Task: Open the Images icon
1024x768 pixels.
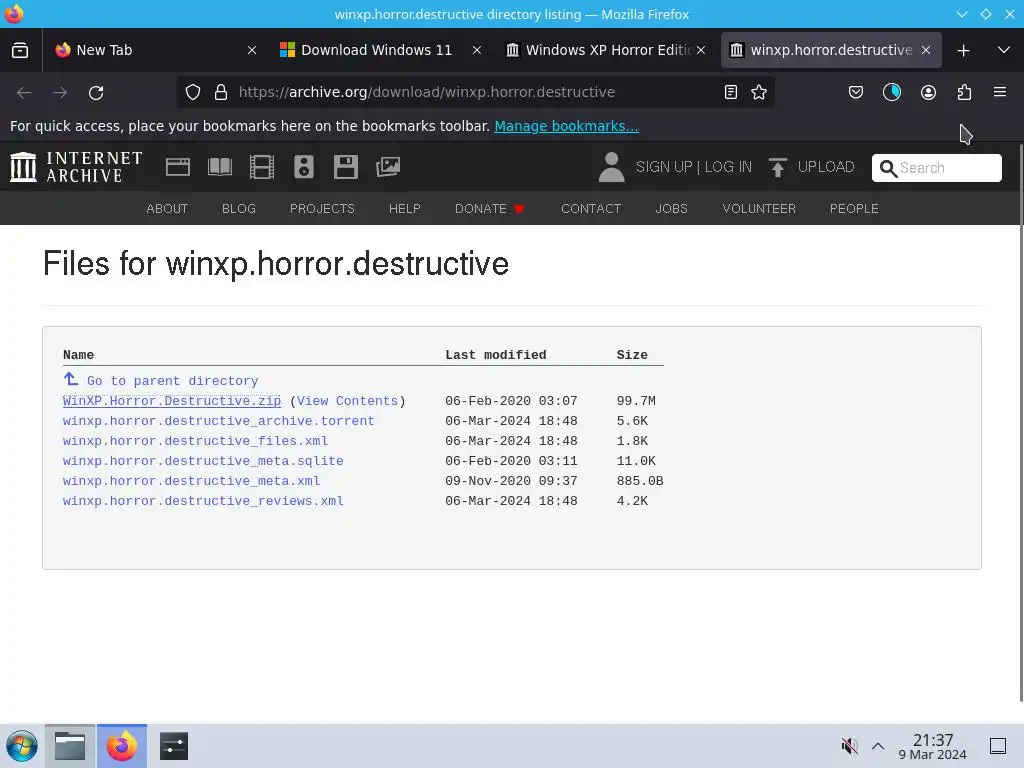Action: (388, 167)
